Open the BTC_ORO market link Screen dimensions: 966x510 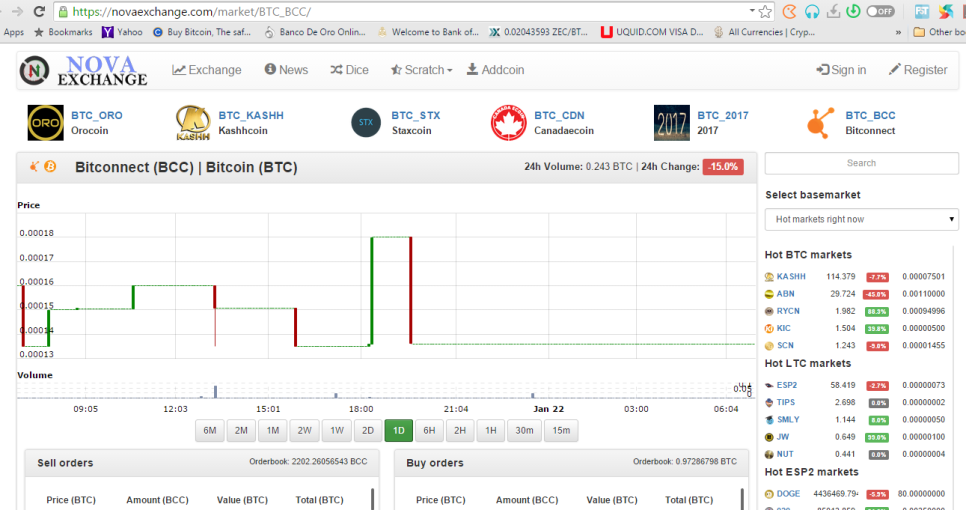[97, 115]
